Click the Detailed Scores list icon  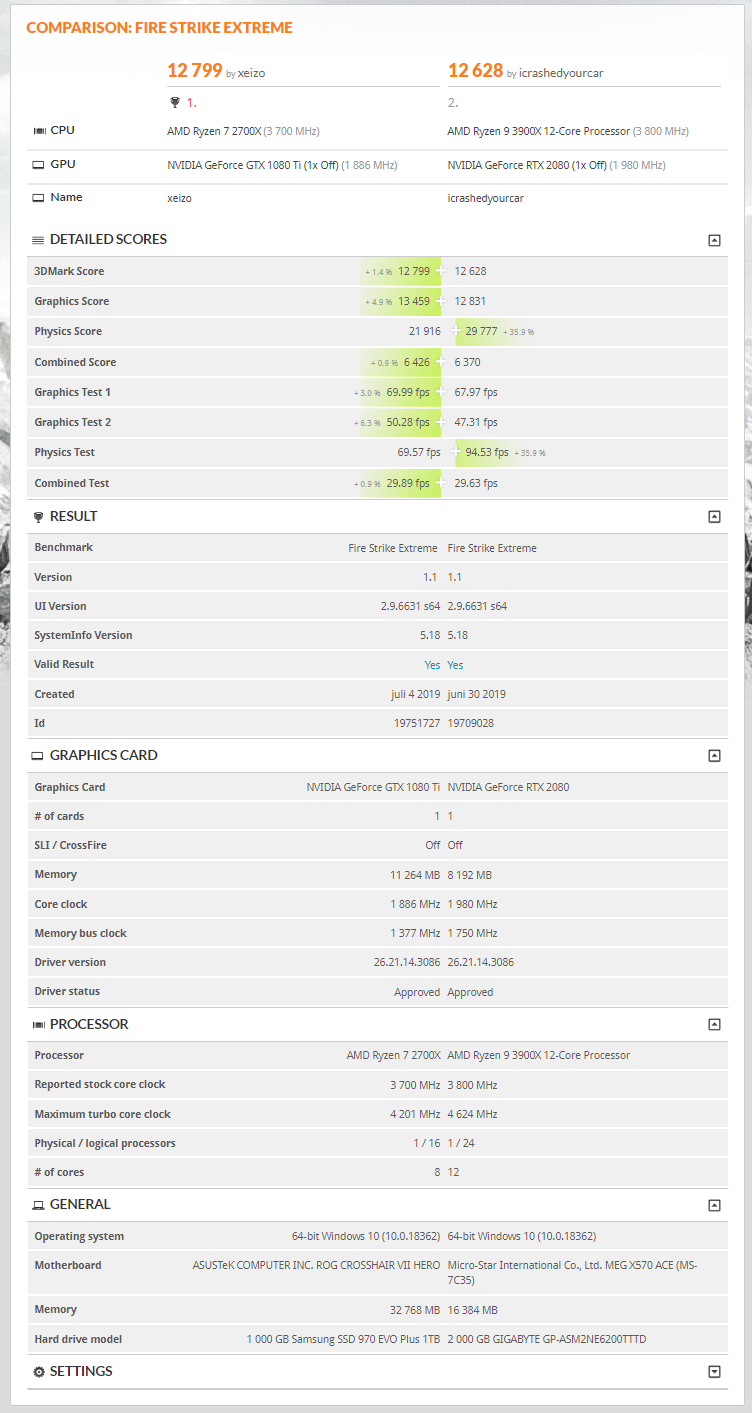pos(38,240)
